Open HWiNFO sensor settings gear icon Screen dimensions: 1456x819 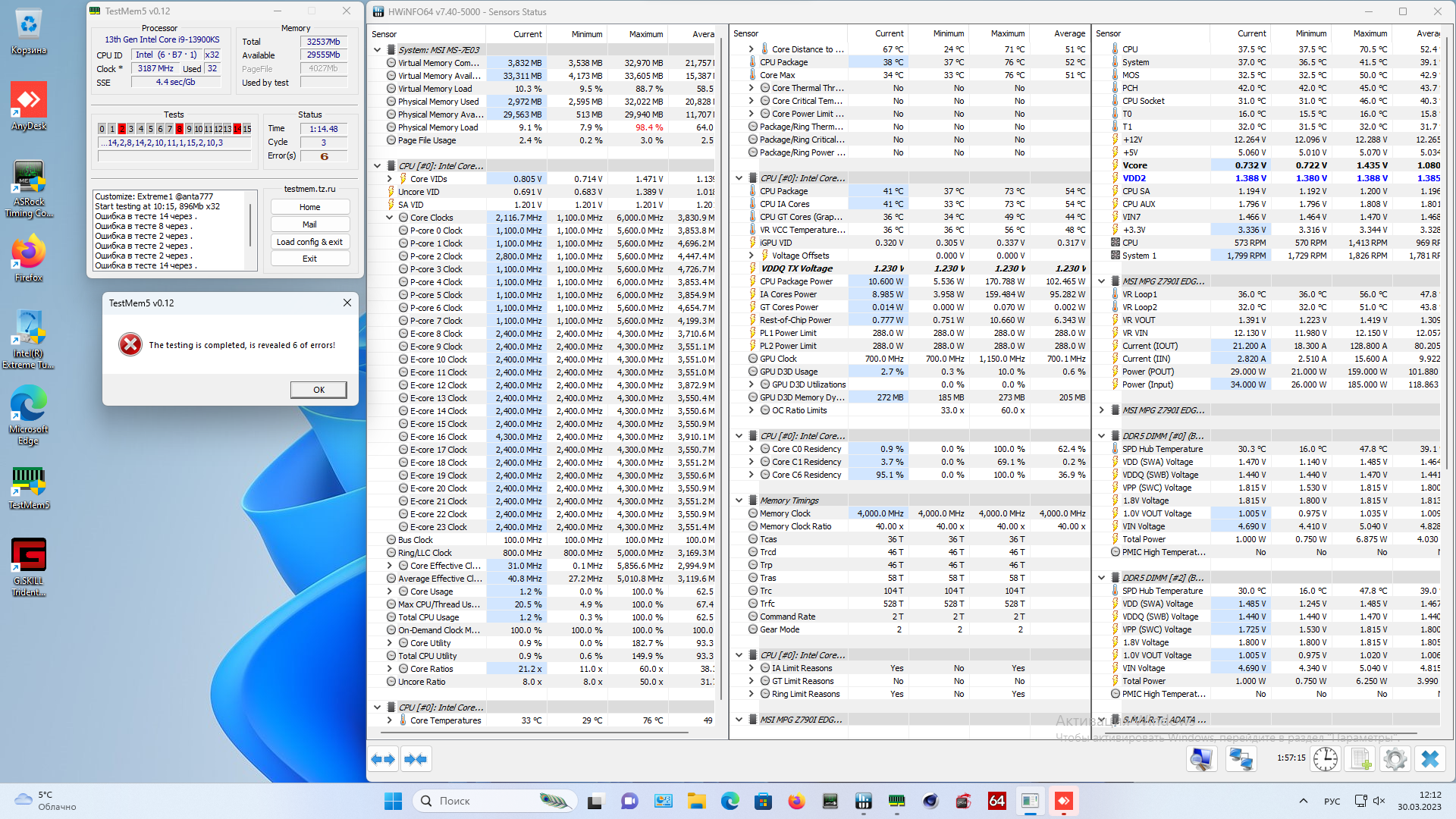(1394, 759)
